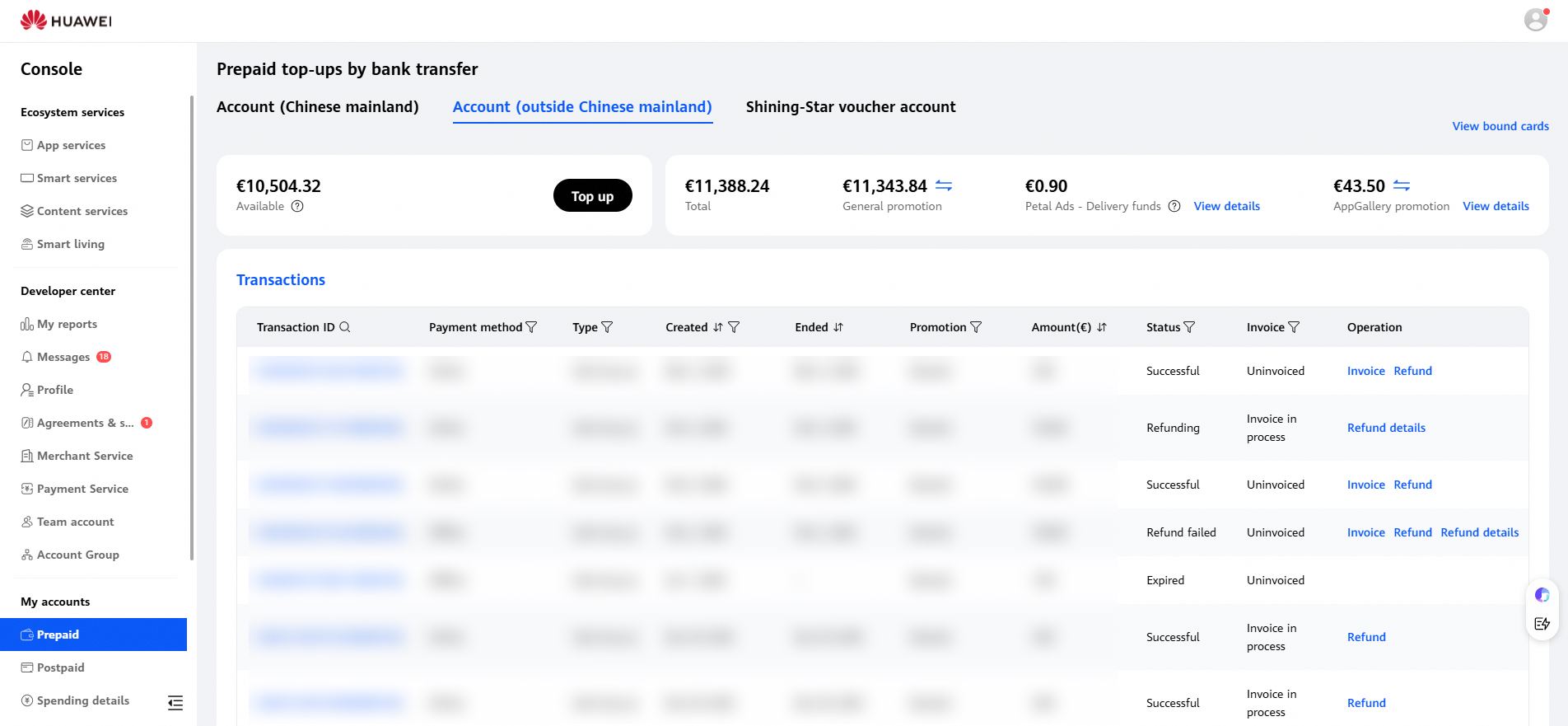Switch to Shining-Star voucher account tab

click(x=851, y=107)
